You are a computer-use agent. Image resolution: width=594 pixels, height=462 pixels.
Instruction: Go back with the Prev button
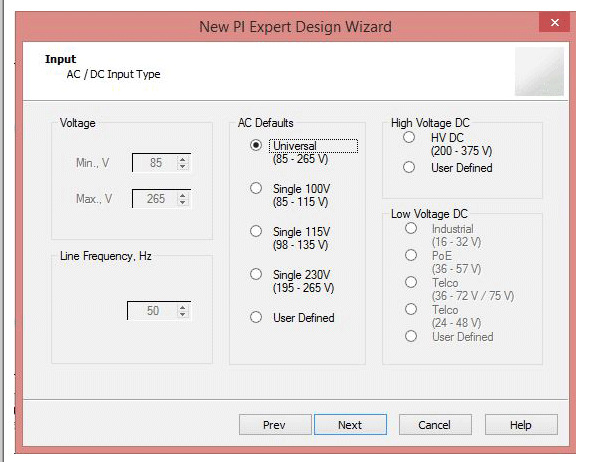pos(275,425)
